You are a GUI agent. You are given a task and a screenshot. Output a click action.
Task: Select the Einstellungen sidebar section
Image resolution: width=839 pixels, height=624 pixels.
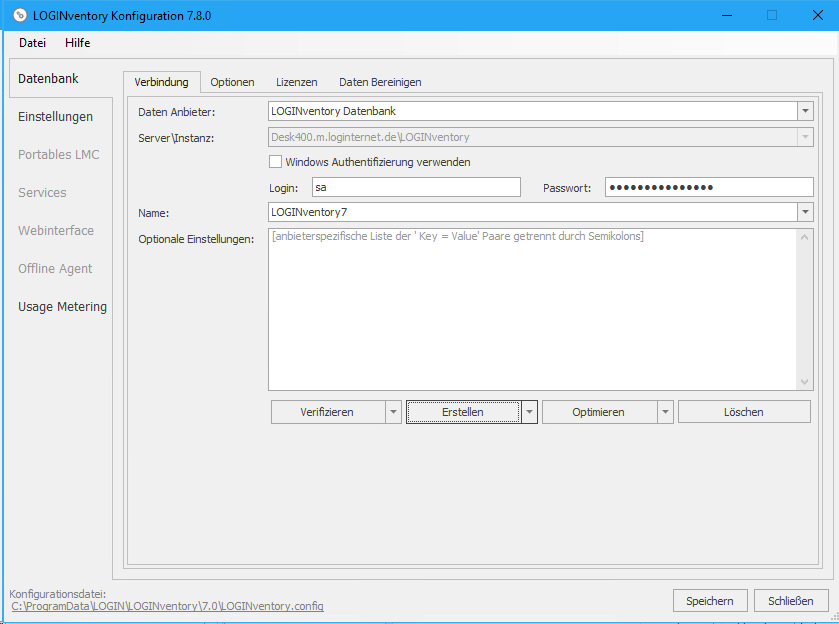56,117
